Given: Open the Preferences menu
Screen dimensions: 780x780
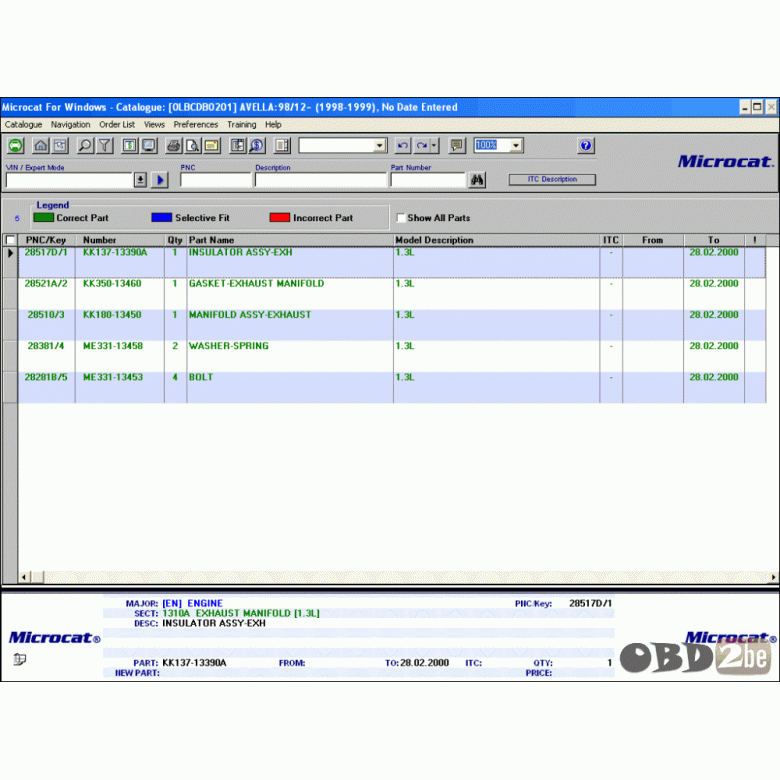Looking at the screenshot, I should pos(195,124).
